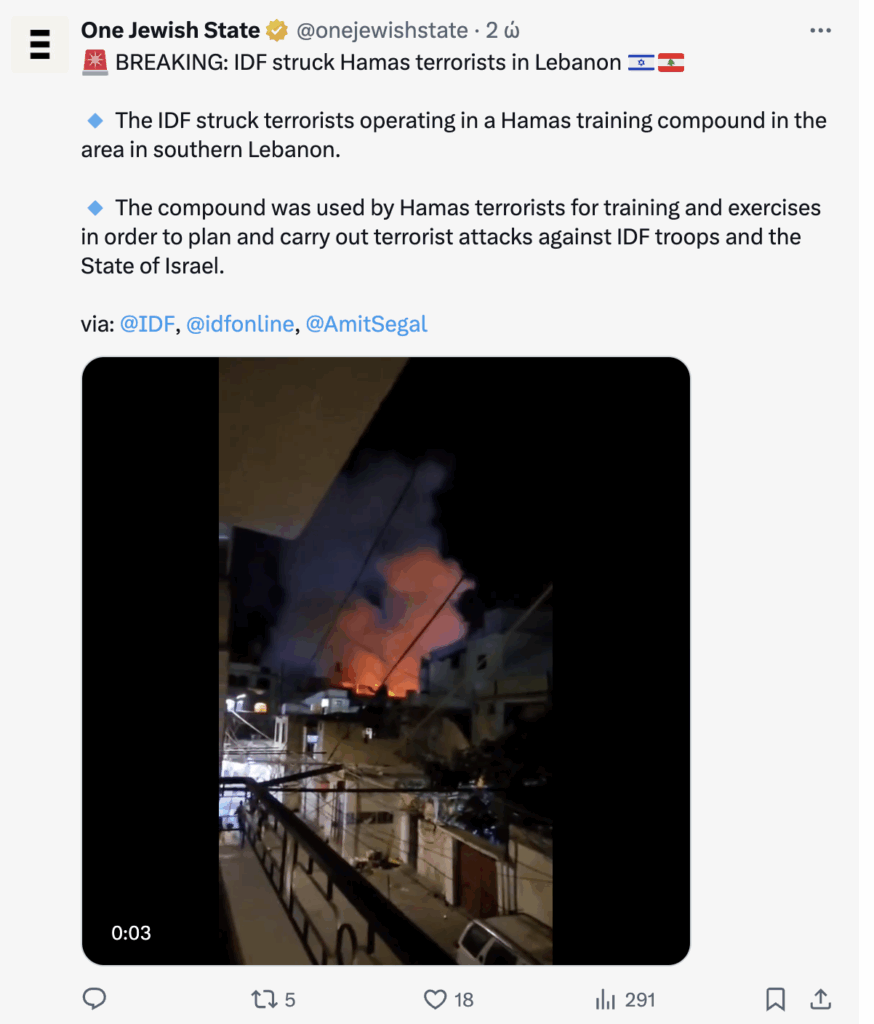The height and width of the screenshot is (1024, 874).
Task: Repost this tweet with 5 reposts
Action: [273, 999]
